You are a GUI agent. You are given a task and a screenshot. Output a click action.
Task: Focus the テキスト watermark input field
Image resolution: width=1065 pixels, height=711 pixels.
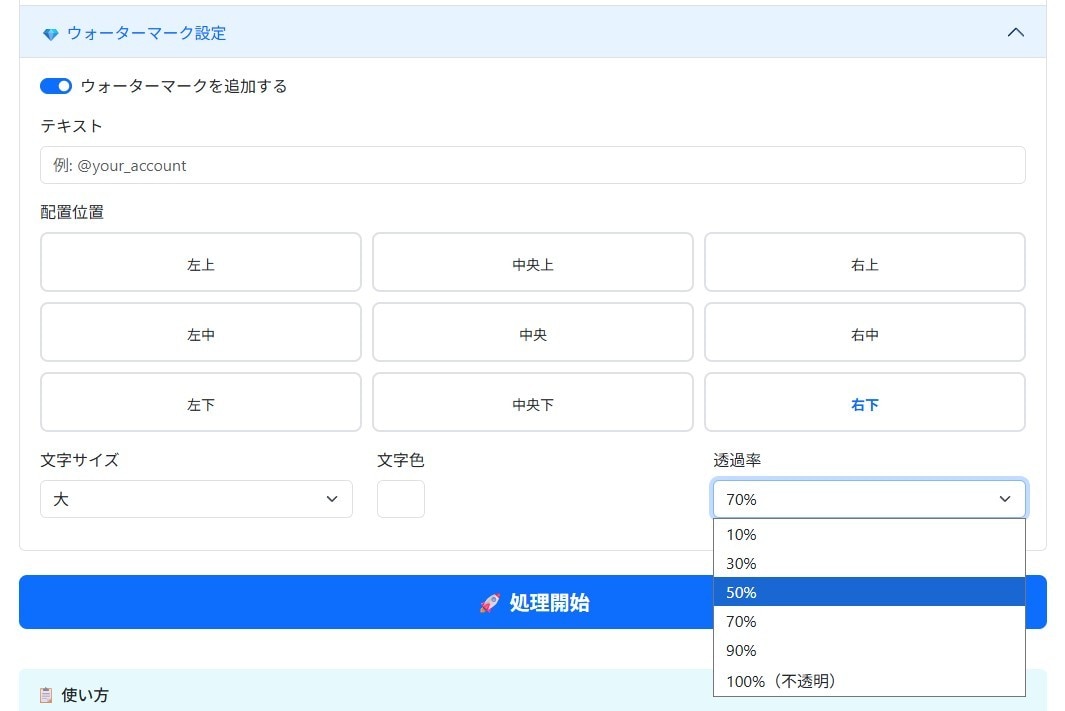click(532, 165)
